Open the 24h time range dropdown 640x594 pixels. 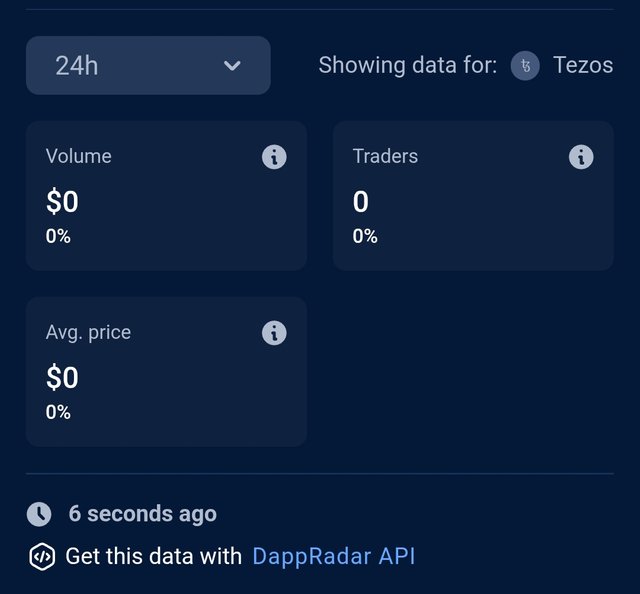pyautogui.click(x=148, y=65)
